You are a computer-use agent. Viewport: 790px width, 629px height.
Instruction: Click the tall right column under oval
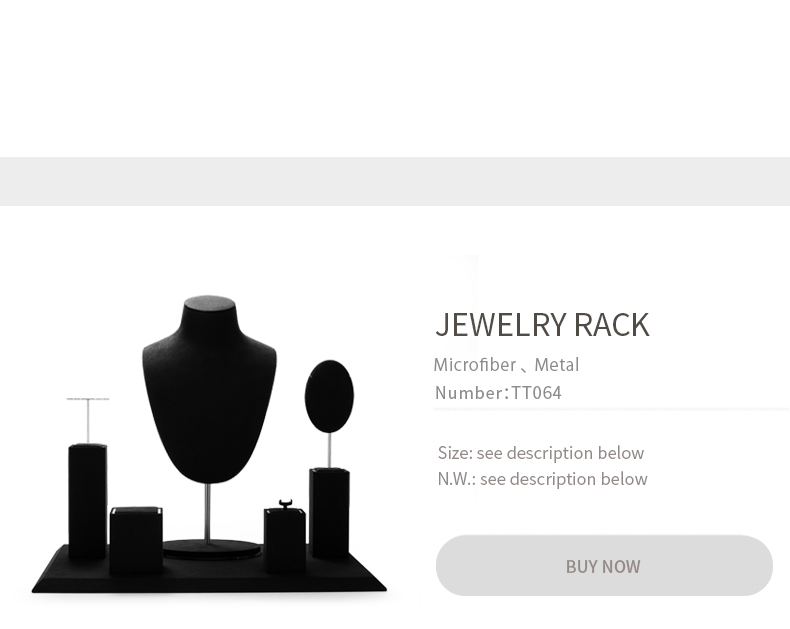[329, 512]
